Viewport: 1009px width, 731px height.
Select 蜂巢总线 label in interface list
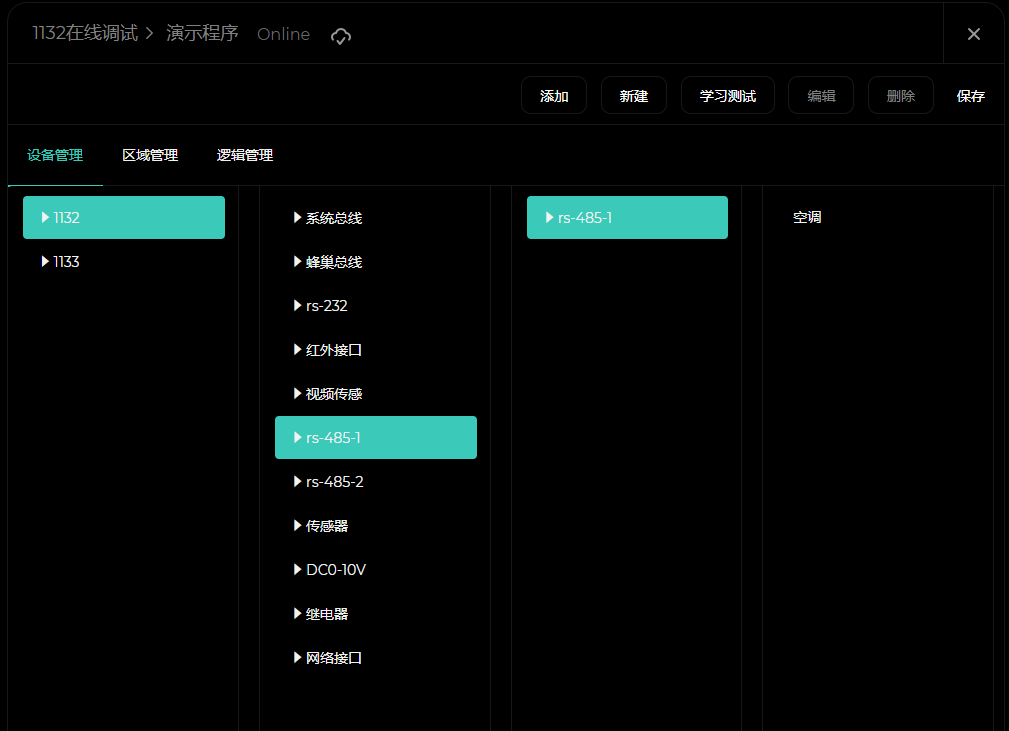click(x=334, y=262)
